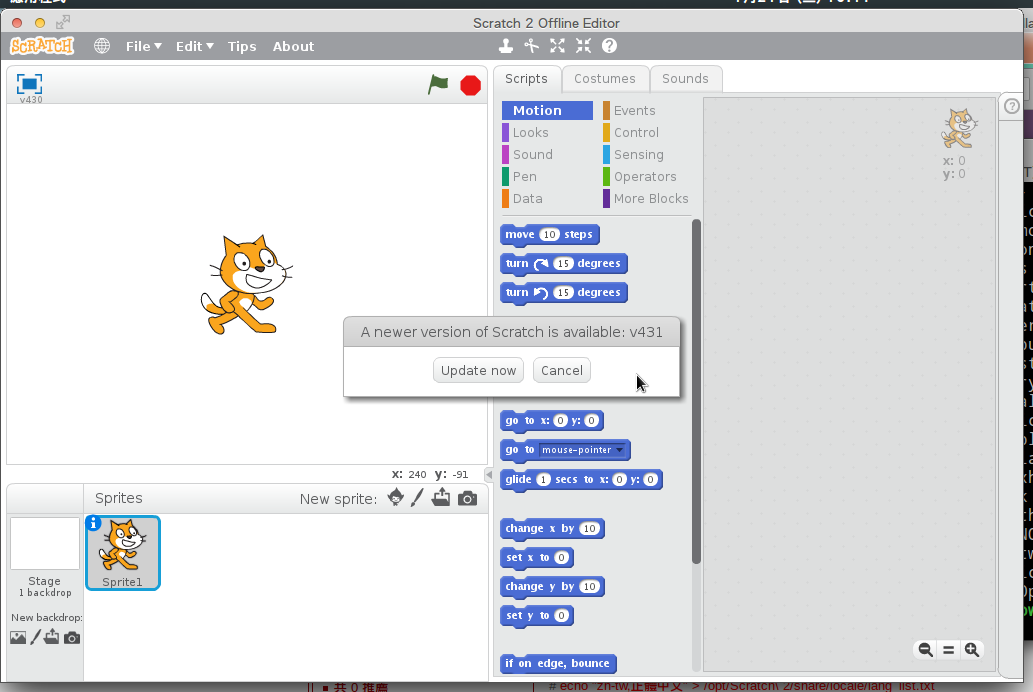Select the Delete scissors tool
The height and width of the screenshot is (692, 1033).
click(531, 45)
